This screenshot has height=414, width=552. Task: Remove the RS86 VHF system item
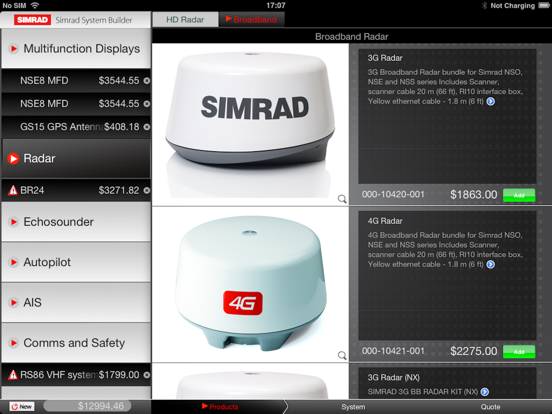(146, 375)
